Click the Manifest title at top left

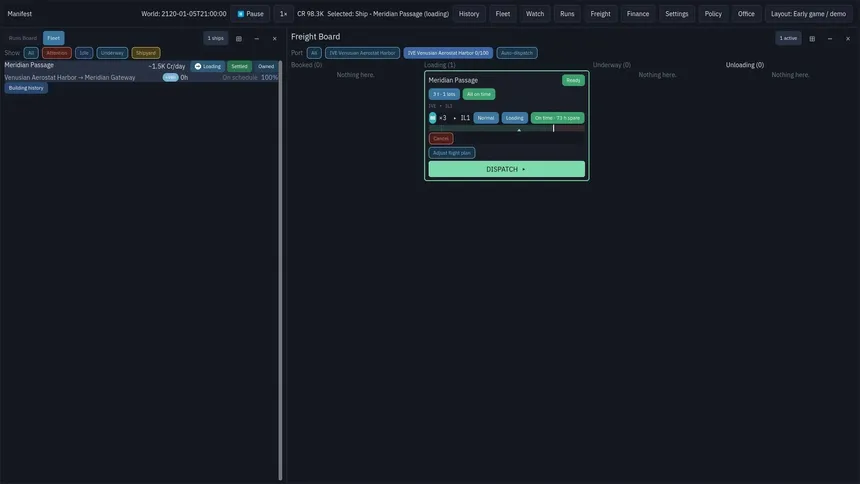pyautogui.click(x=20, y=14)
